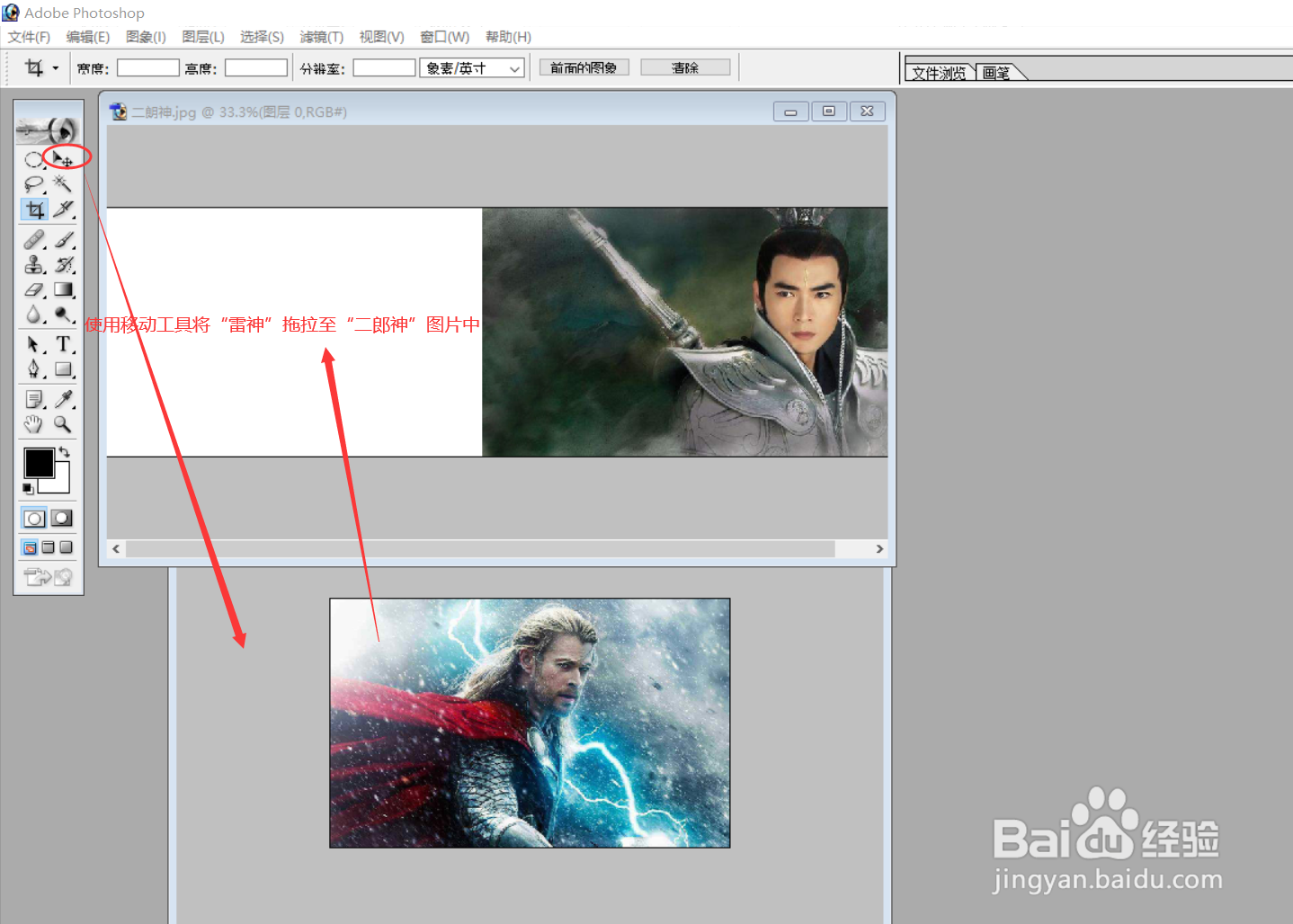Select the Rectangle shape tool
Image resolution: width=1293 pixels, height=924 pixels.
pyautogui.click(x=63, y=369)
